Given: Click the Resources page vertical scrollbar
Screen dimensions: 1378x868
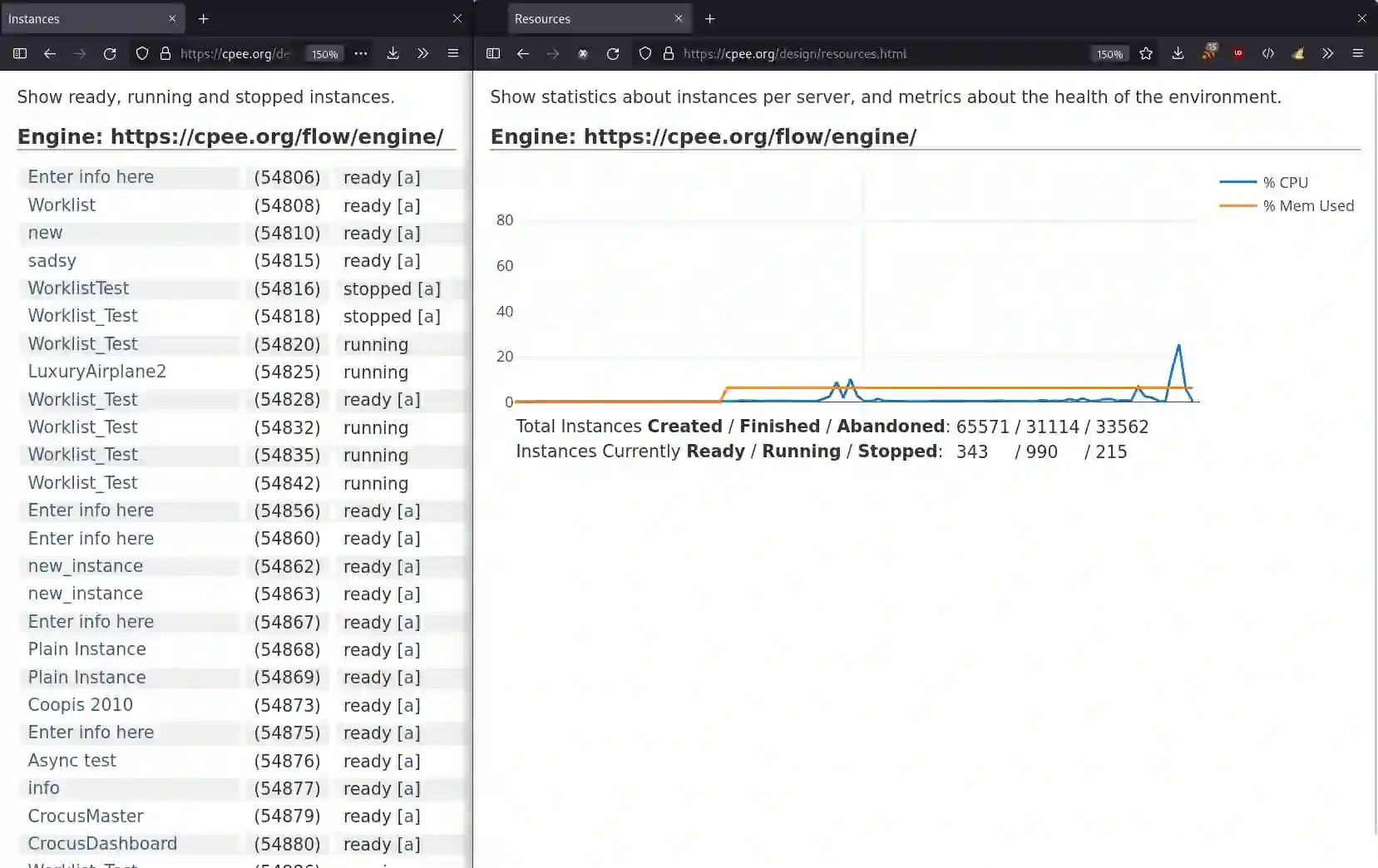Looking at the screenshot, I should click(x=1375, y=453).
